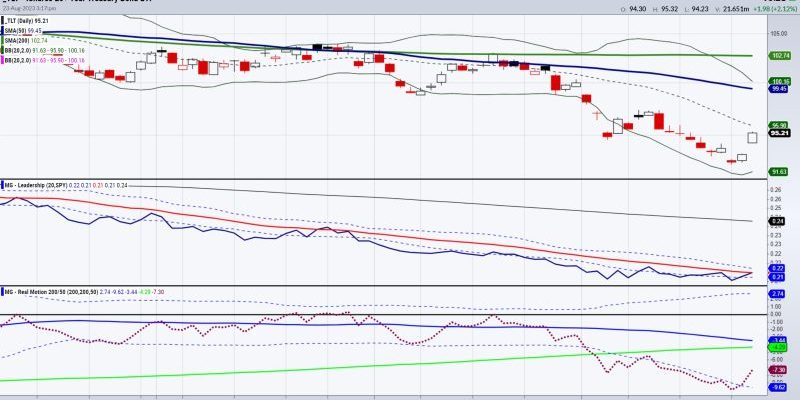The height and width of the screenshot is (400, 800).
Task: Select the SMA(200) 102.74 indicator label
Action: click(26, 40)
